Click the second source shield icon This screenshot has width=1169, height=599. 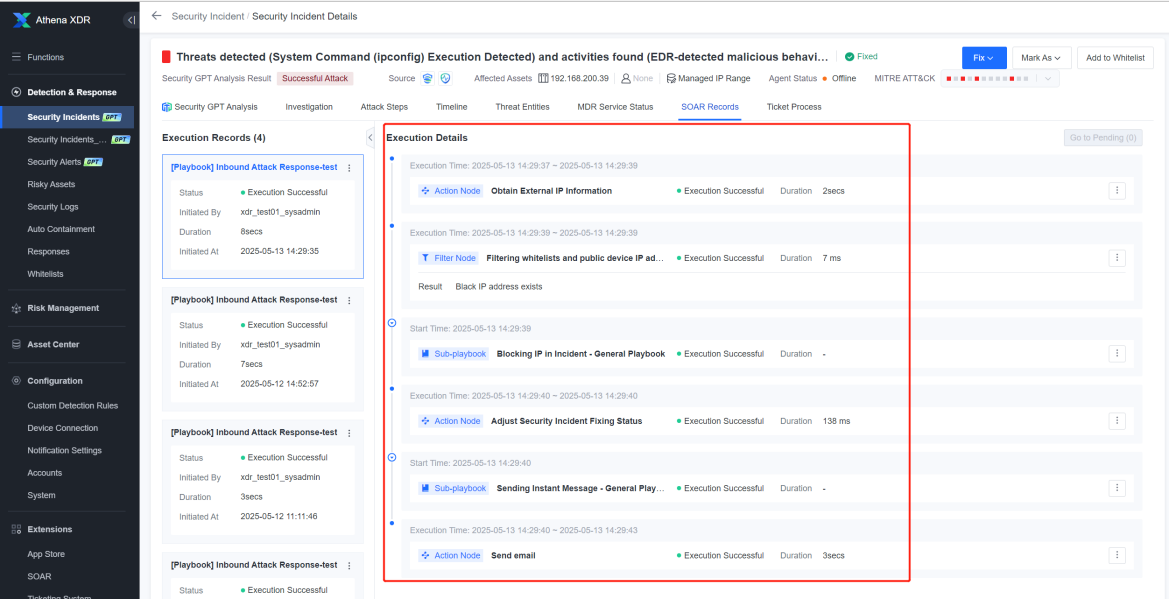[445, 78]
